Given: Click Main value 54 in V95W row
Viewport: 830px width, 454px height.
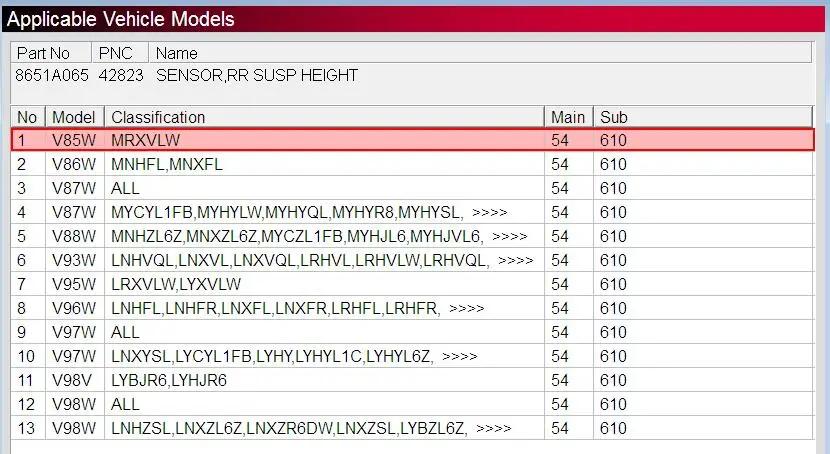Looking at the screenshot, I should (x=560, y=284).
